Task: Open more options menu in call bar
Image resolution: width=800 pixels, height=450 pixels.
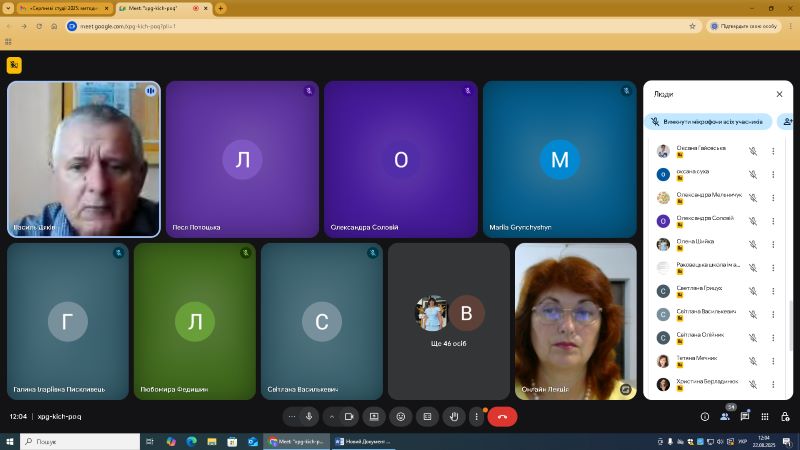Action: click(x=476, y=416)
